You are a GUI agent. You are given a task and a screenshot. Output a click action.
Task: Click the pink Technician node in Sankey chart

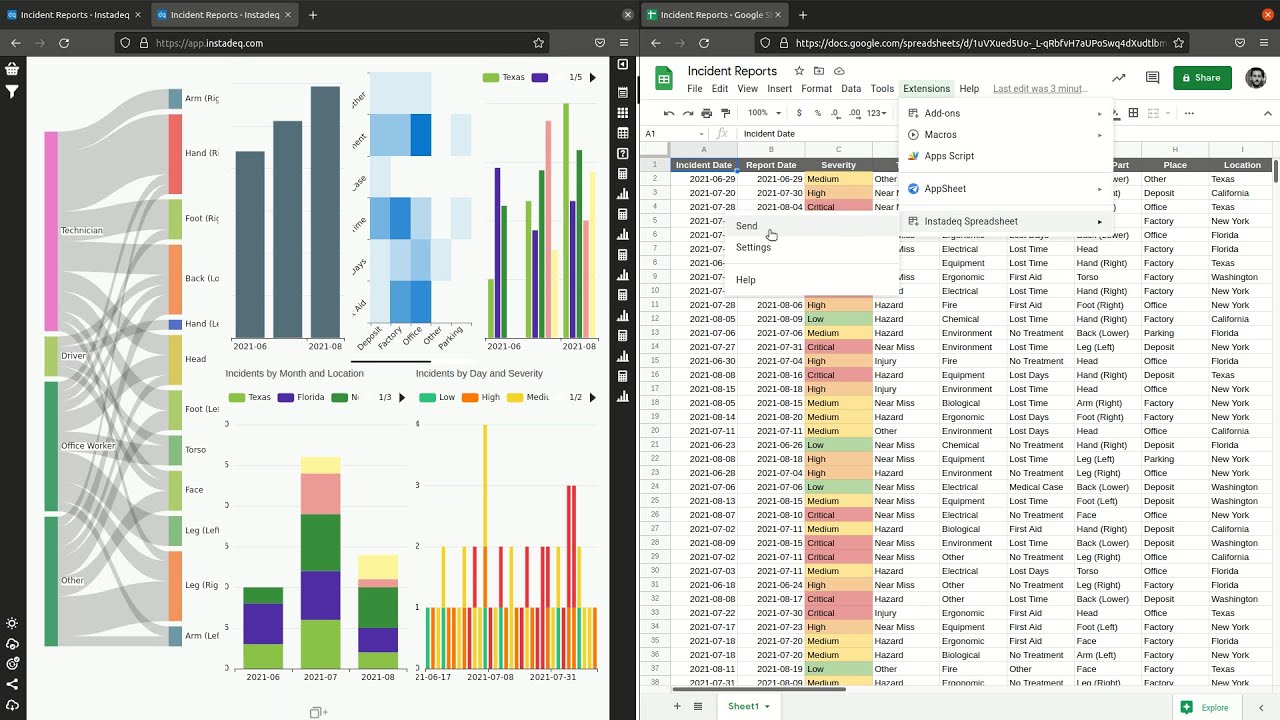[x=51, y=231]
